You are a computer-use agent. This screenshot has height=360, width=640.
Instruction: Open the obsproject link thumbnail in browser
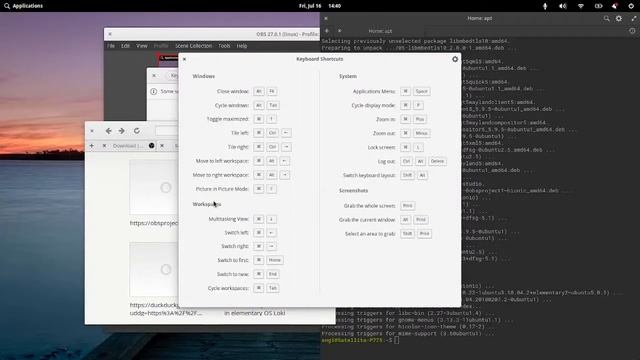pyautogui.click(x=154, y=187)
